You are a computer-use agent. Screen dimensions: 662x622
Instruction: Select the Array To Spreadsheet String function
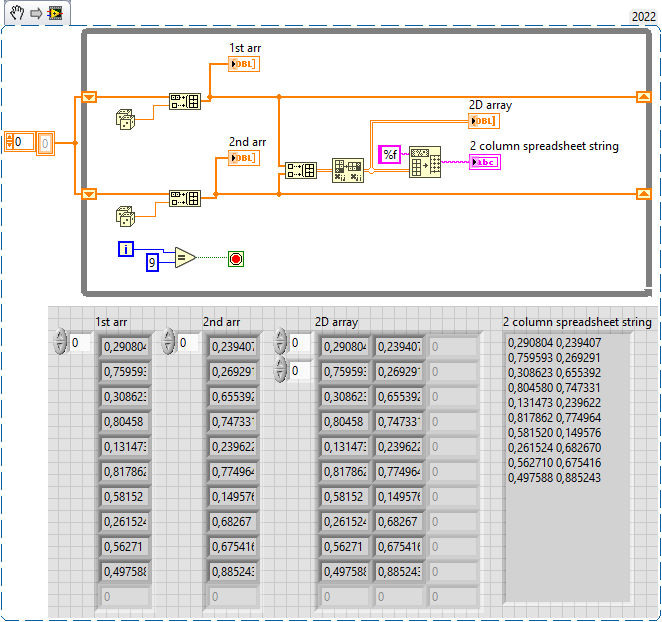click(425, 161)
